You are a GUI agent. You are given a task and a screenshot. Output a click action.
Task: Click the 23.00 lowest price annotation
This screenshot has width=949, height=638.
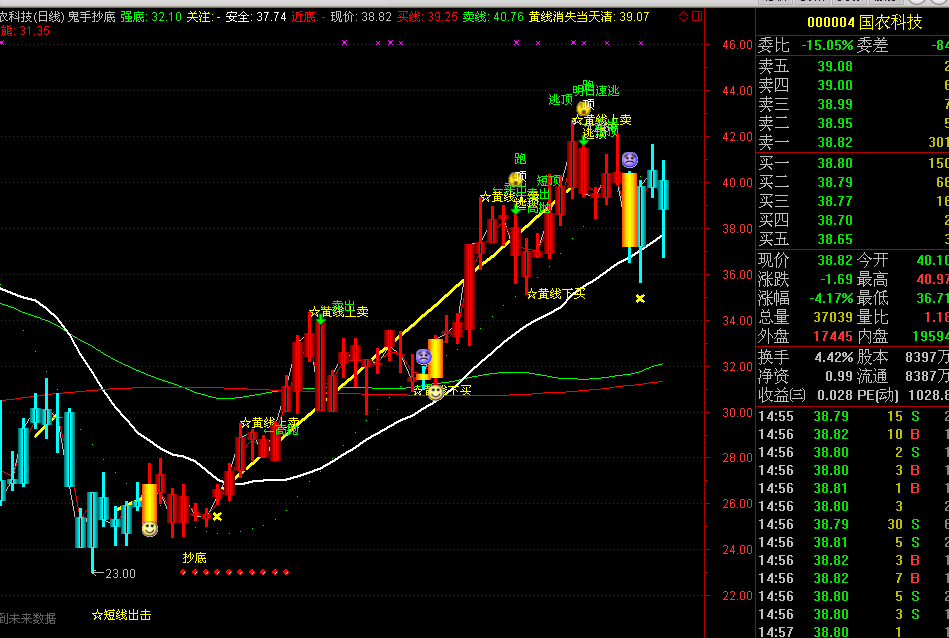120,573
